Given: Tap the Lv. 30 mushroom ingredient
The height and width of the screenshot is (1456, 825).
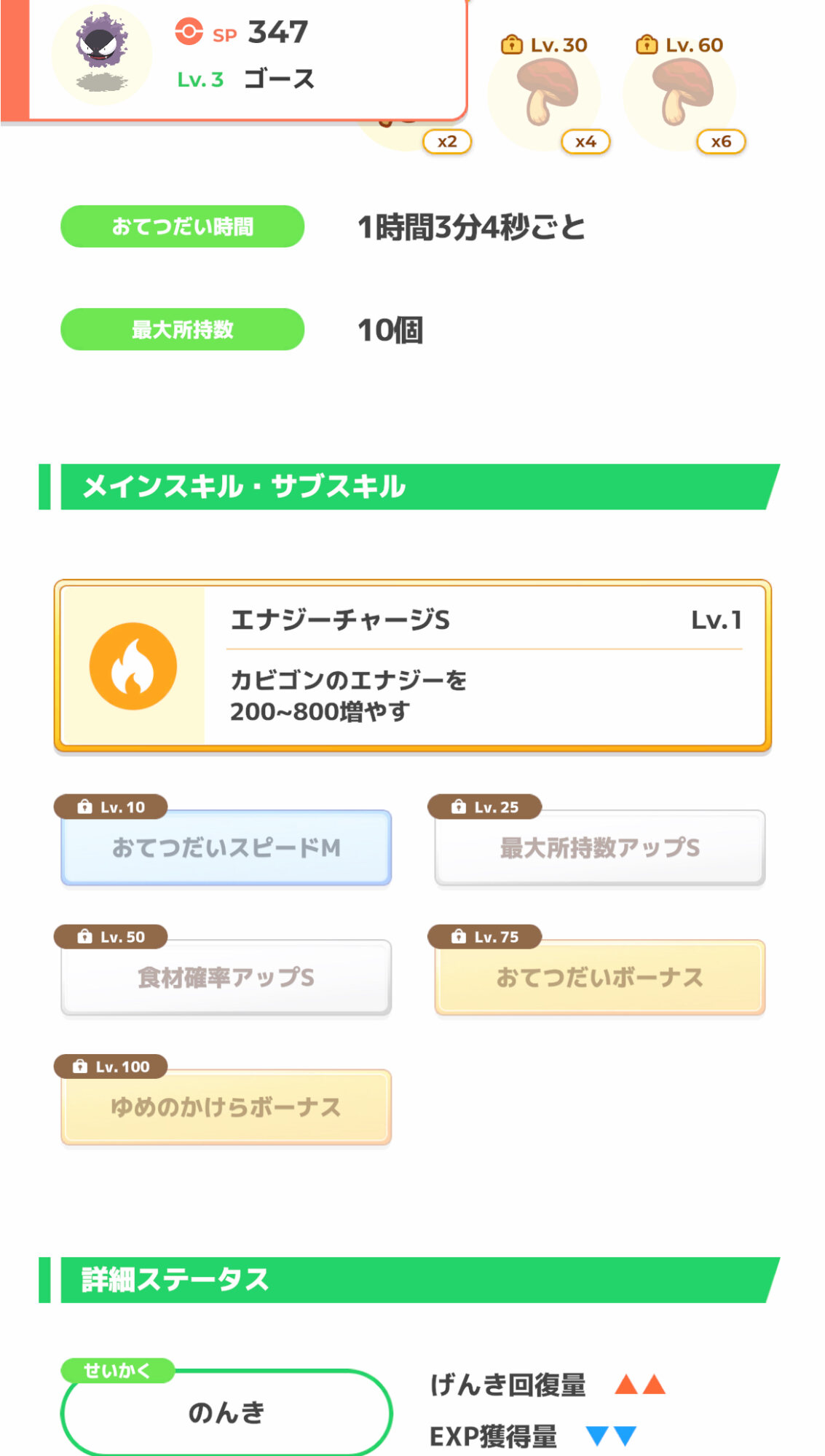Looking at the screenshot, I should [544, 93].
